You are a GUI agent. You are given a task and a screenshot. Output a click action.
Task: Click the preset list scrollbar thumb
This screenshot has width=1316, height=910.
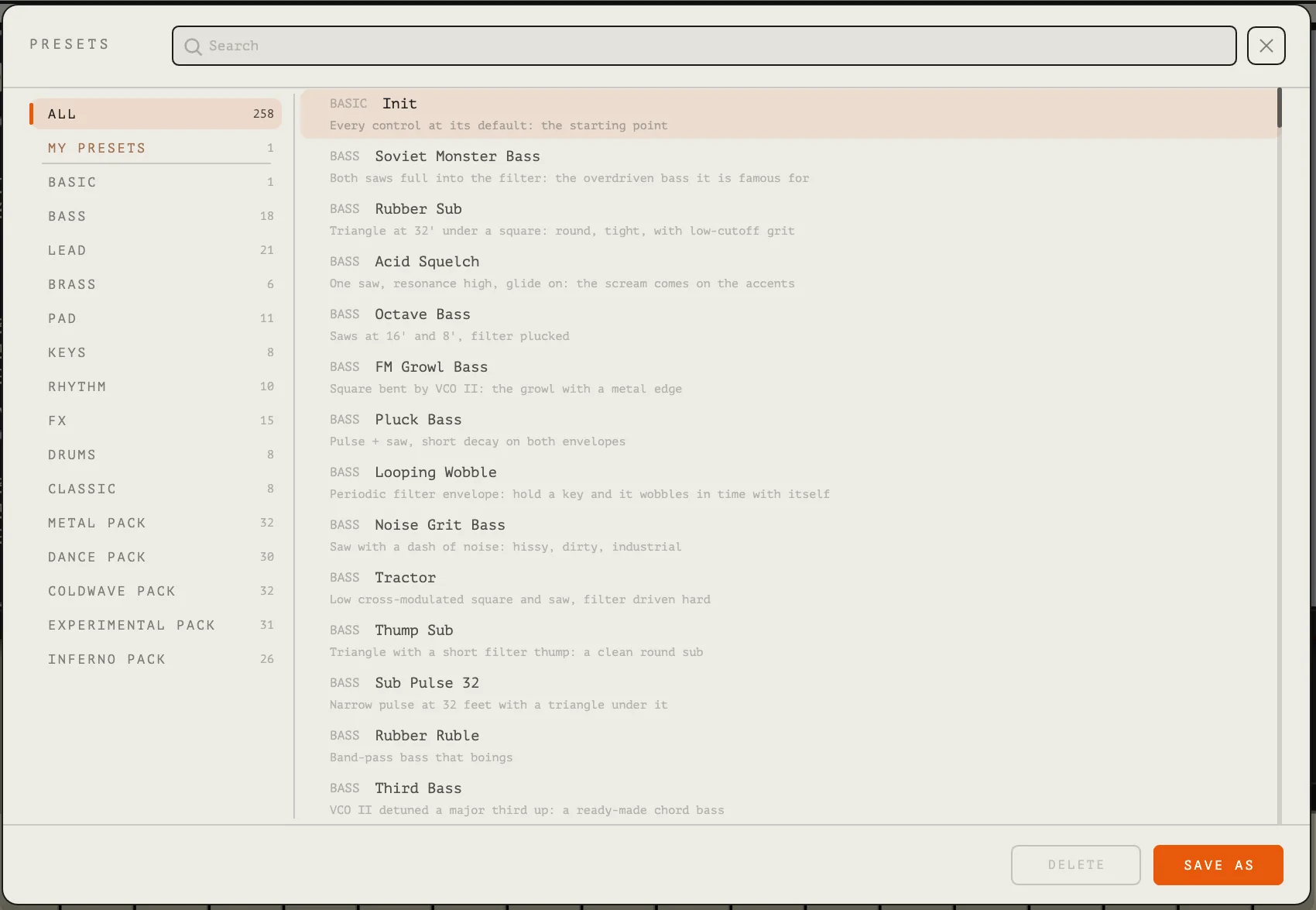click(x=1280, y=108)
